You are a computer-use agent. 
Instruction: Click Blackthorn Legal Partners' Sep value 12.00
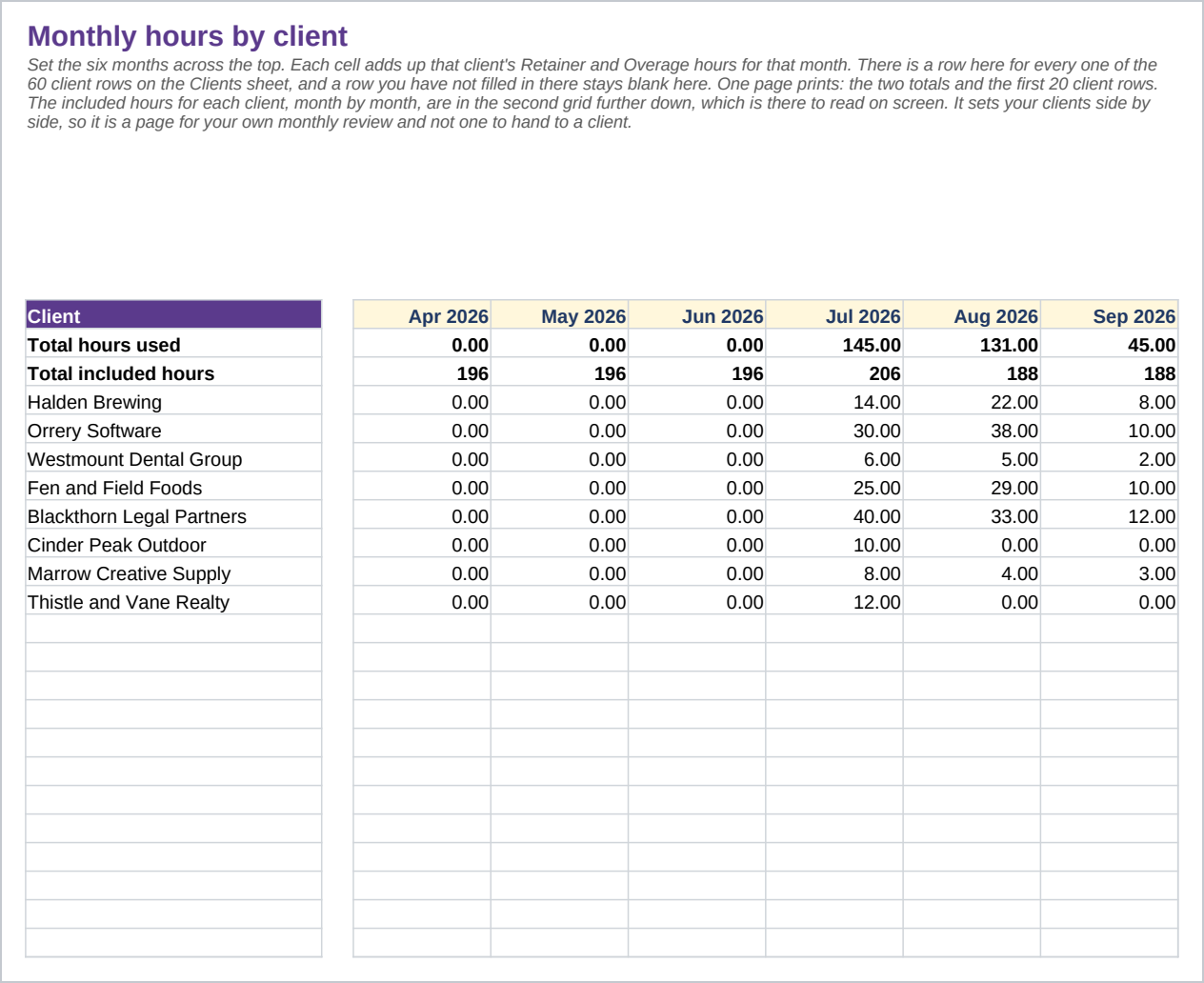pyautogui.click(x=1109, y=515)
